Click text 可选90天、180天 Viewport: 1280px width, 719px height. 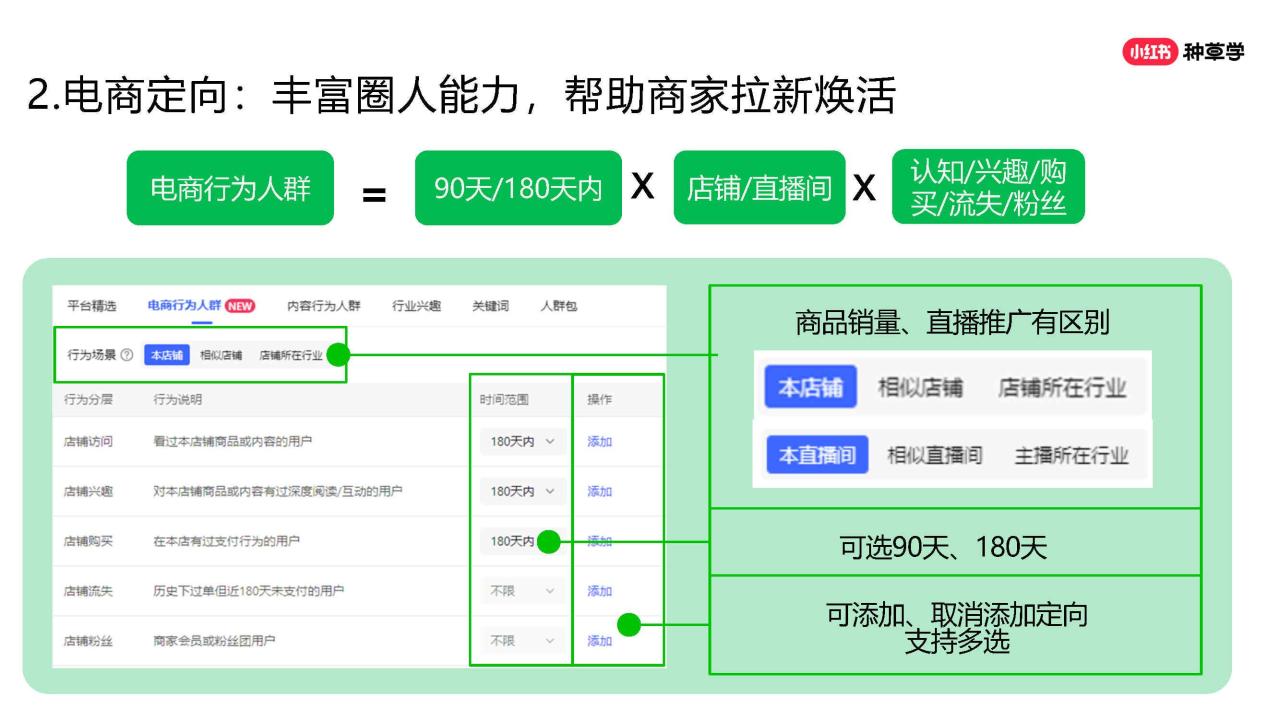click(943, 548)
